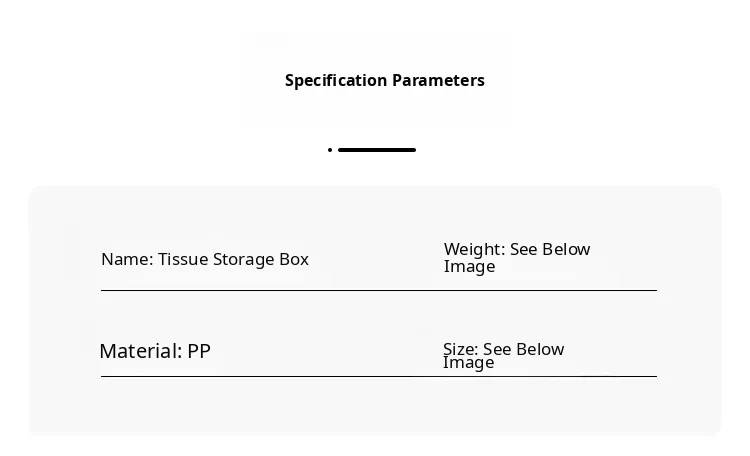Viewport: 750px width, 456px height.
Task: Select the 'Material:' label
Action: [141, 352]
